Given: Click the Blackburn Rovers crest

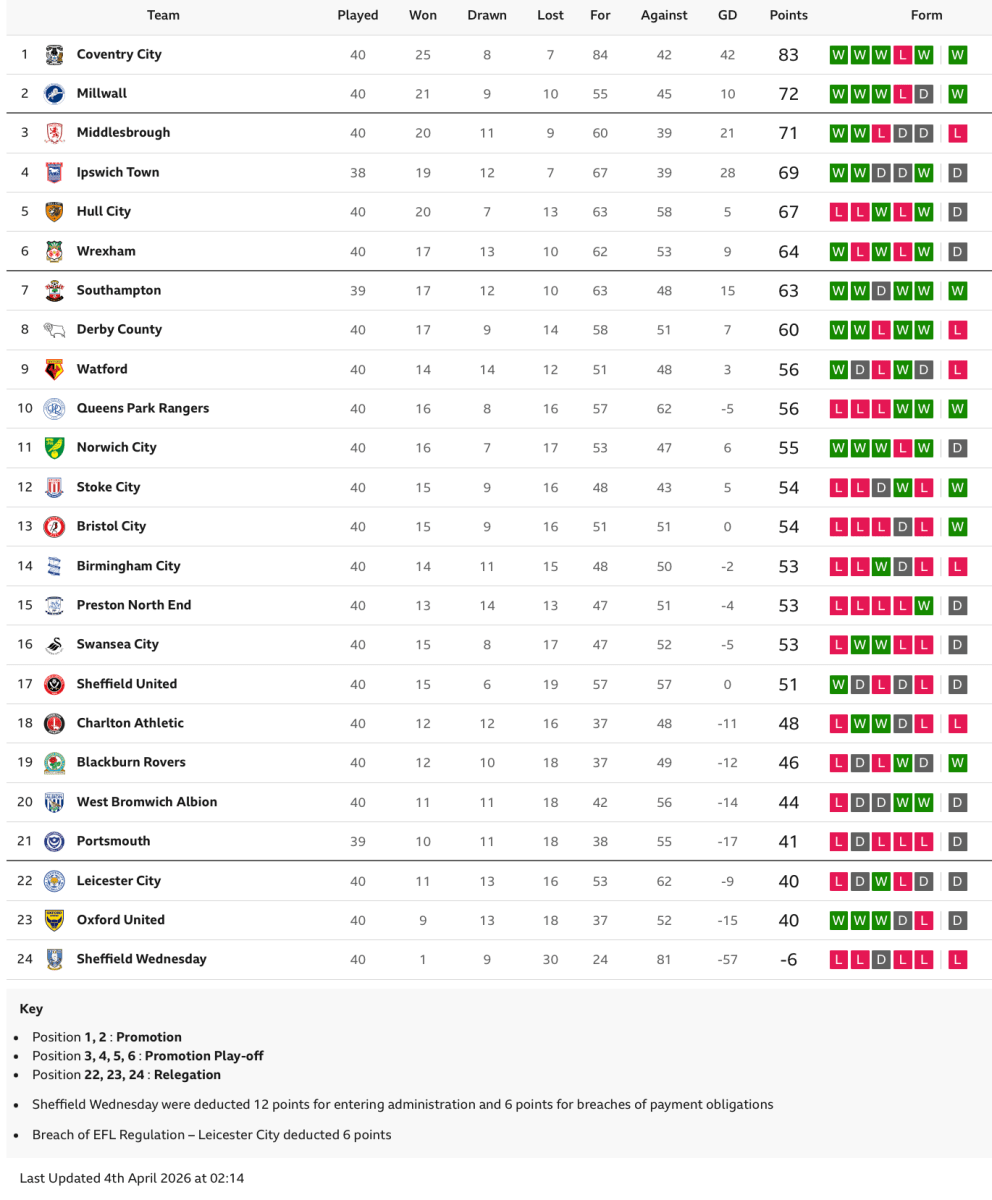Looking at the screenshot, I should pyautogui.click(x=55, y=763).
